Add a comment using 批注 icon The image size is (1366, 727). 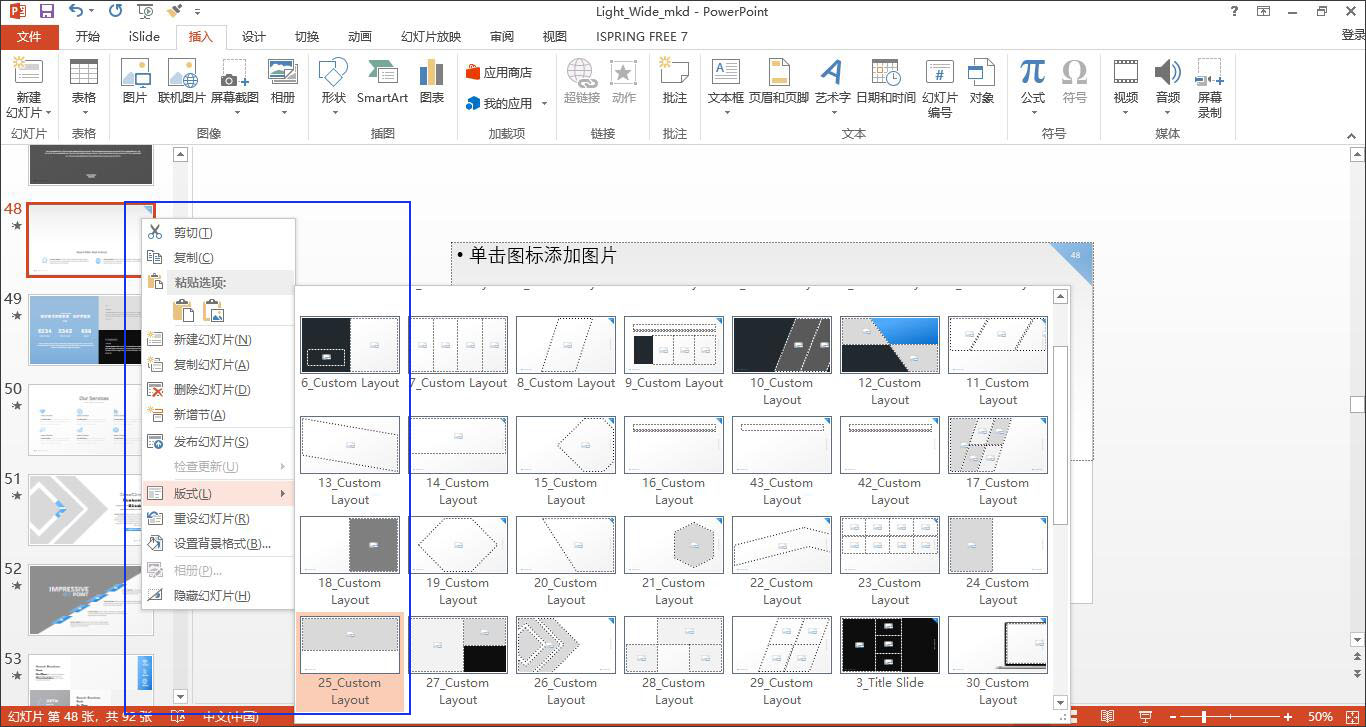[675, 74]
